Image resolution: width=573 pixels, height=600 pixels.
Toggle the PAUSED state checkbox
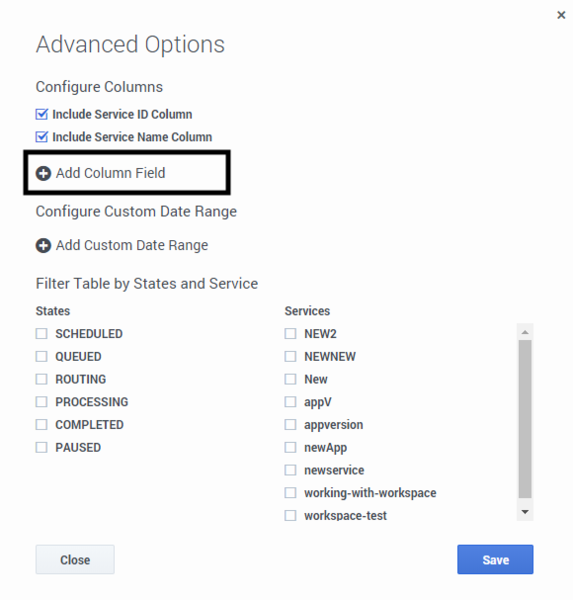[x=41, y=447]
